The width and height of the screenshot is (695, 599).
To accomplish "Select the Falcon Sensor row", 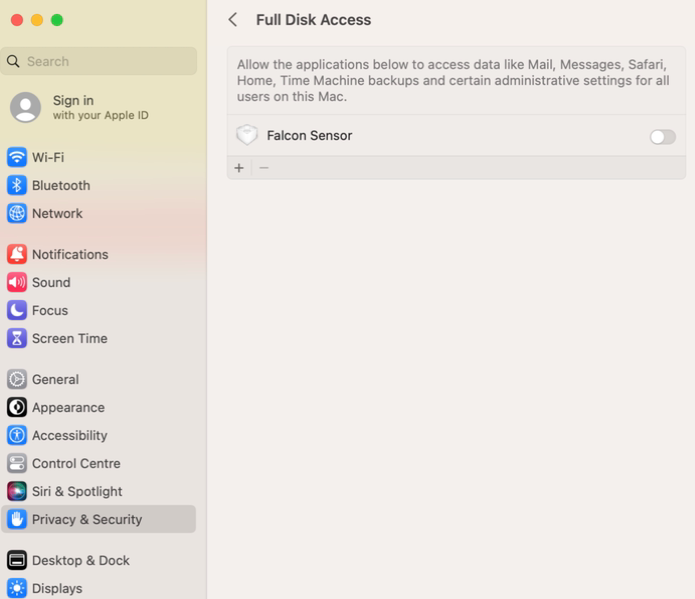I will coord(456,136).
